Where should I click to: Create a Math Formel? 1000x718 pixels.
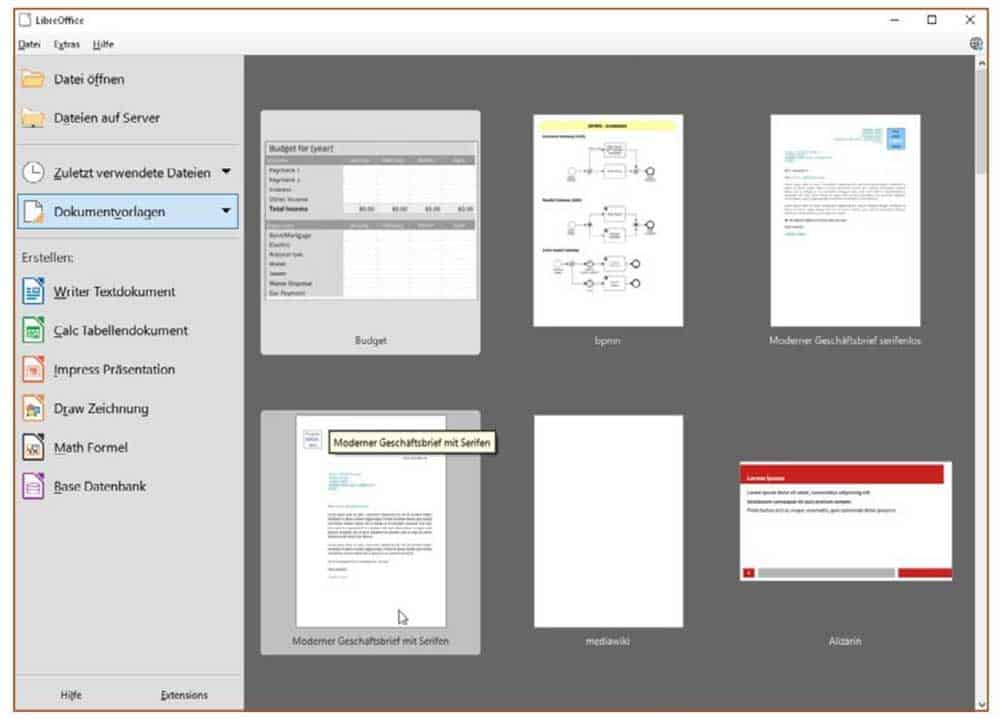pyautogui.click(x=128, y=447)
